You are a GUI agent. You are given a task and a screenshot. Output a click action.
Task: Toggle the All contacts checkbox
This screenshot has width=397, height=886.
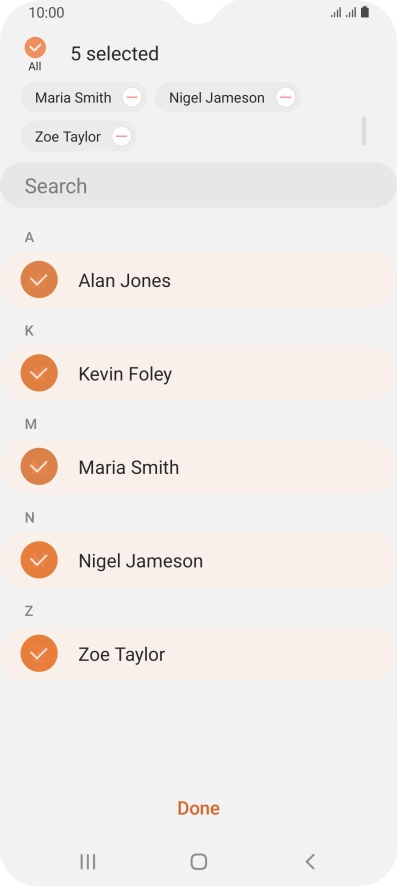pos(35,48)
